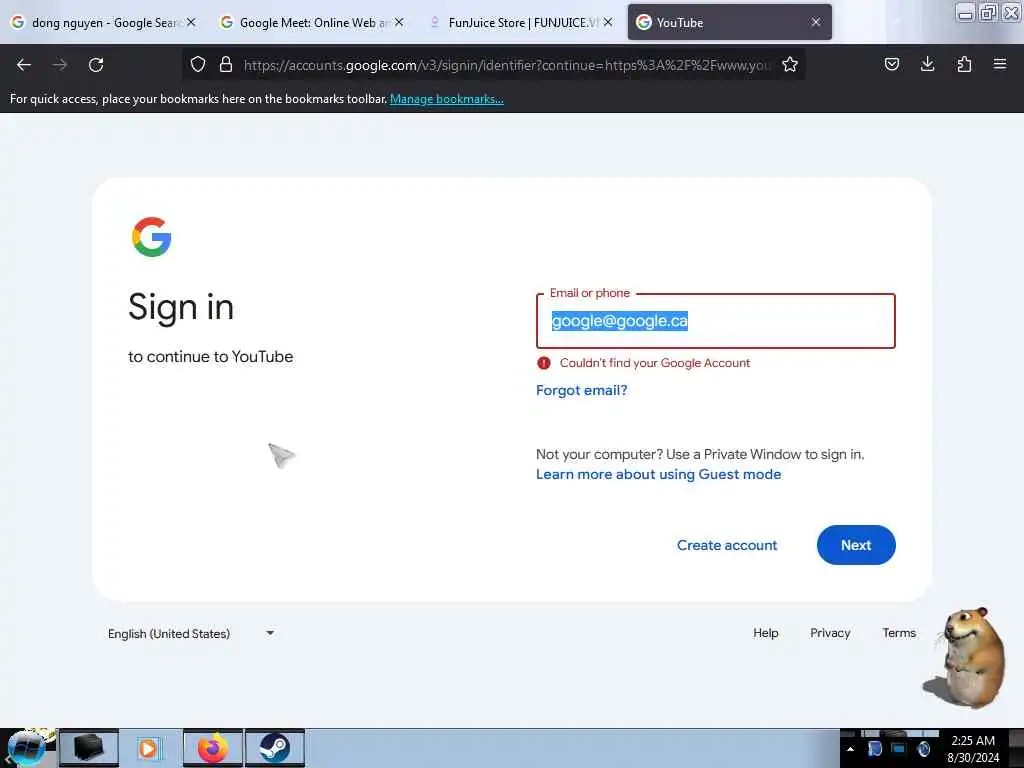The height and width of the screenshot is (768, 1024).
Task: Open the tracking protection shield icon
Action: click(198, 64)
